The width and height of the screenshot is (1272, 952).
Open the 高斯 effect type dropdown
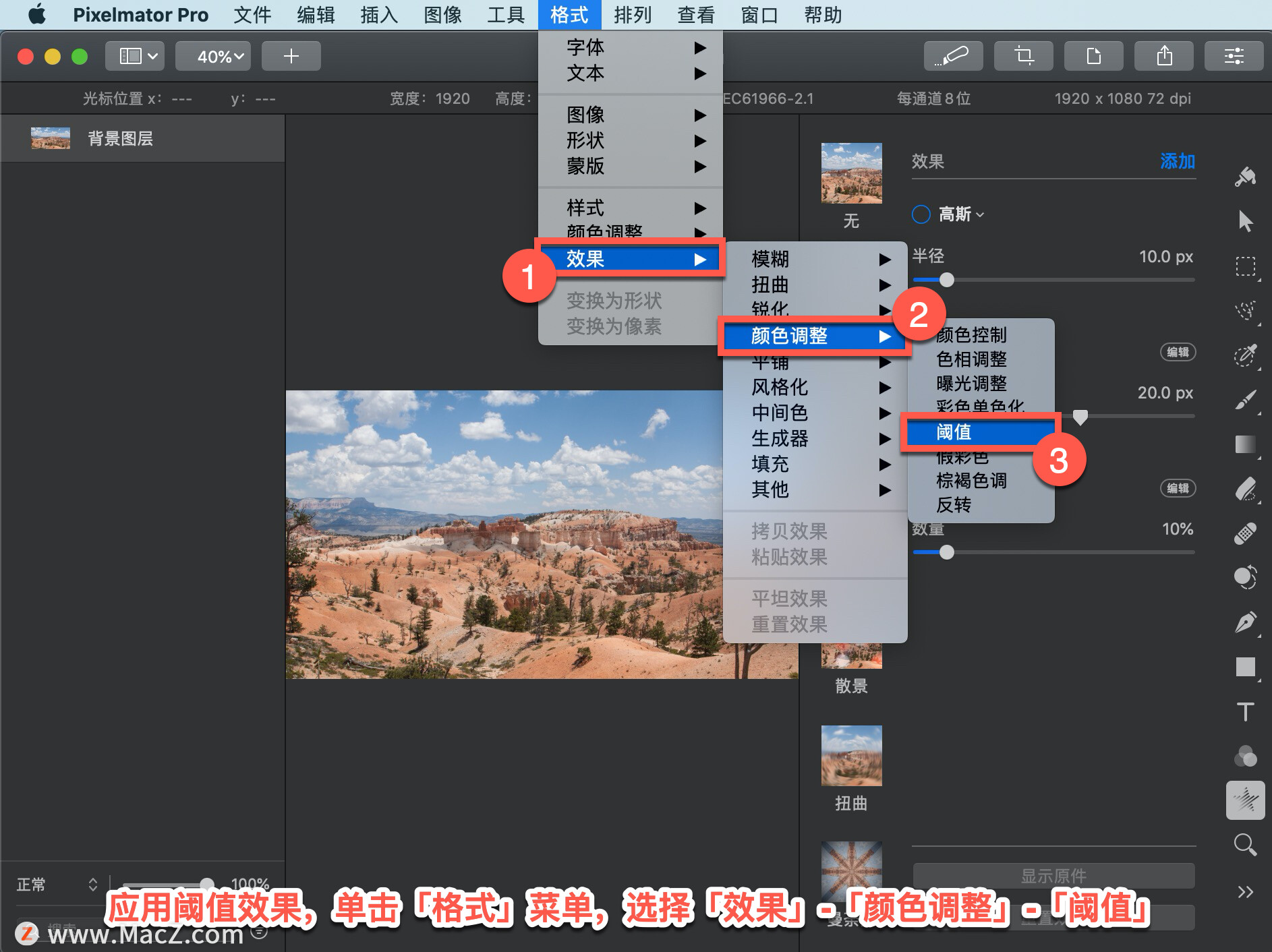[961, 214]
